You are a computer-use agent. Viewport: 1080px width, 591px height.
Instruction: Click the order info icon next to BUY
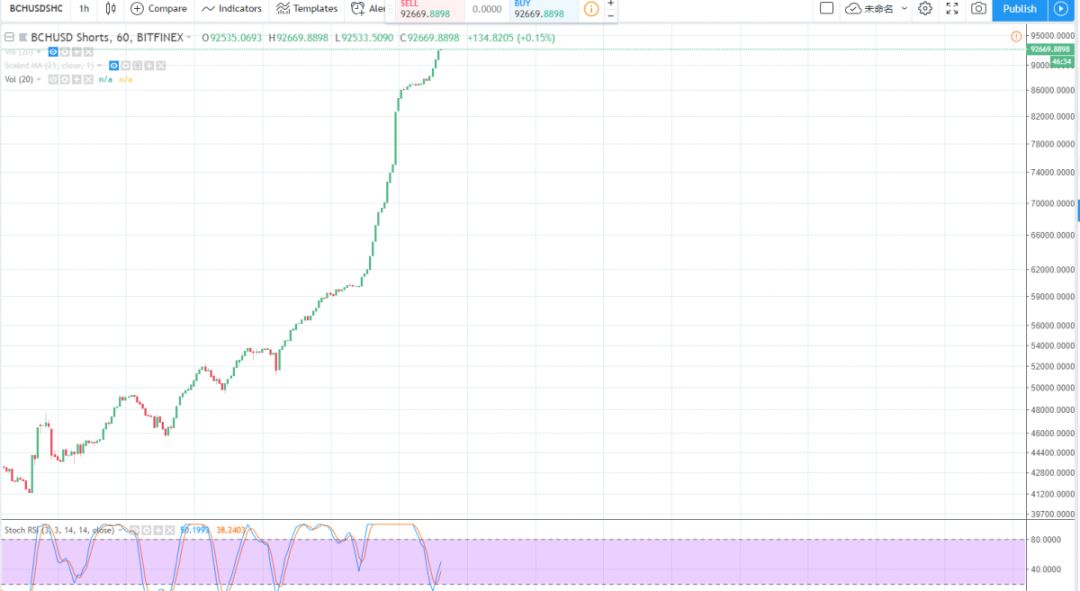pyautogui.click(x=591, y=9)
